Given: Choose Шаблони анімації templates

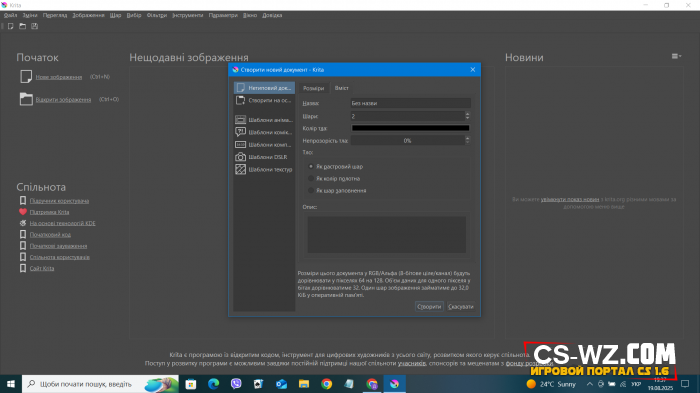Looking at the screenshot, I should click(x=264, y=120).
